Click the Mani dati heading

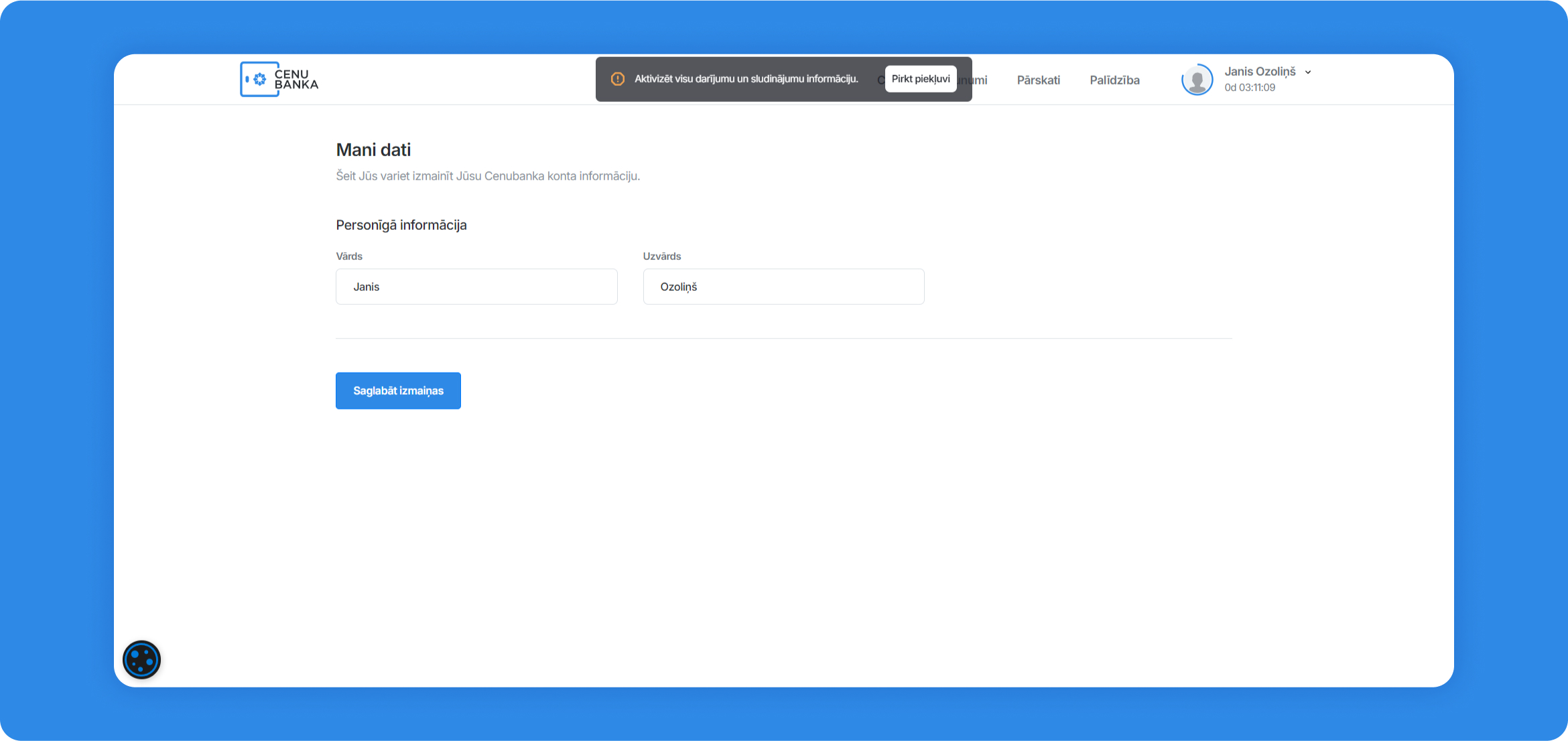point(373,150)
